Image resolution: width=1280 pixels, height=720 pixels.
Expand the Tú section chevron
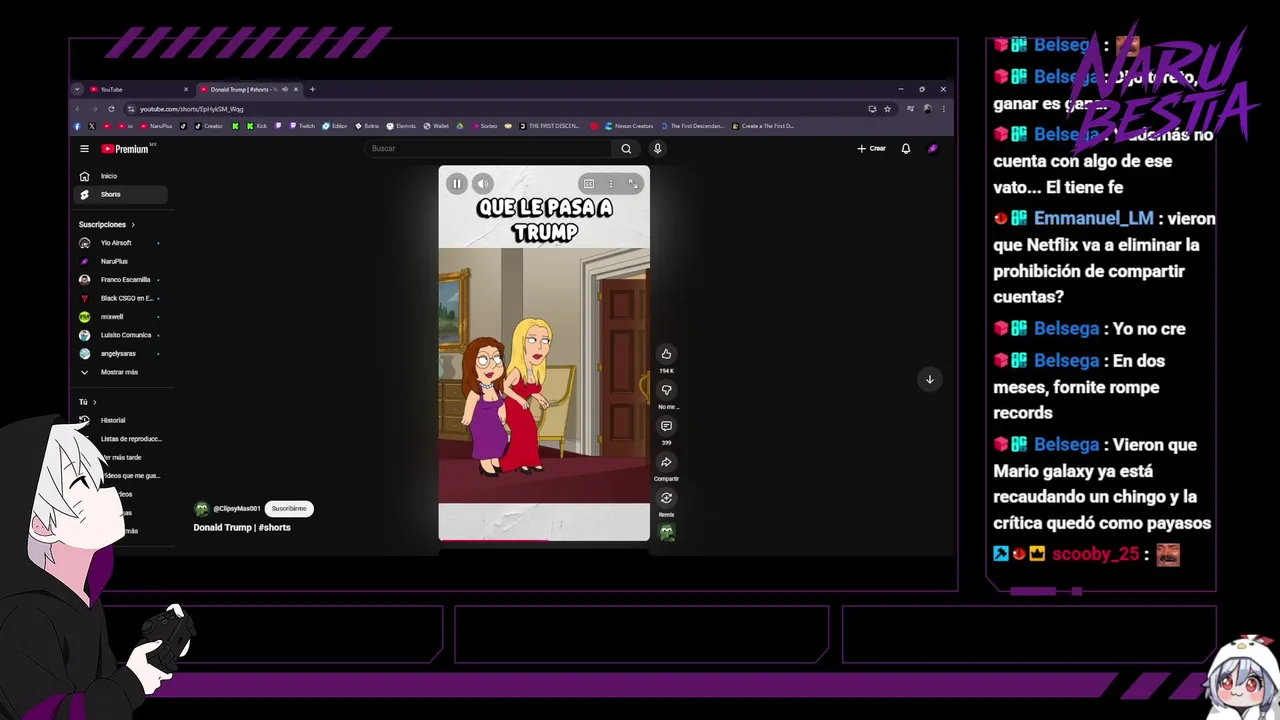[x=95, y=402]
